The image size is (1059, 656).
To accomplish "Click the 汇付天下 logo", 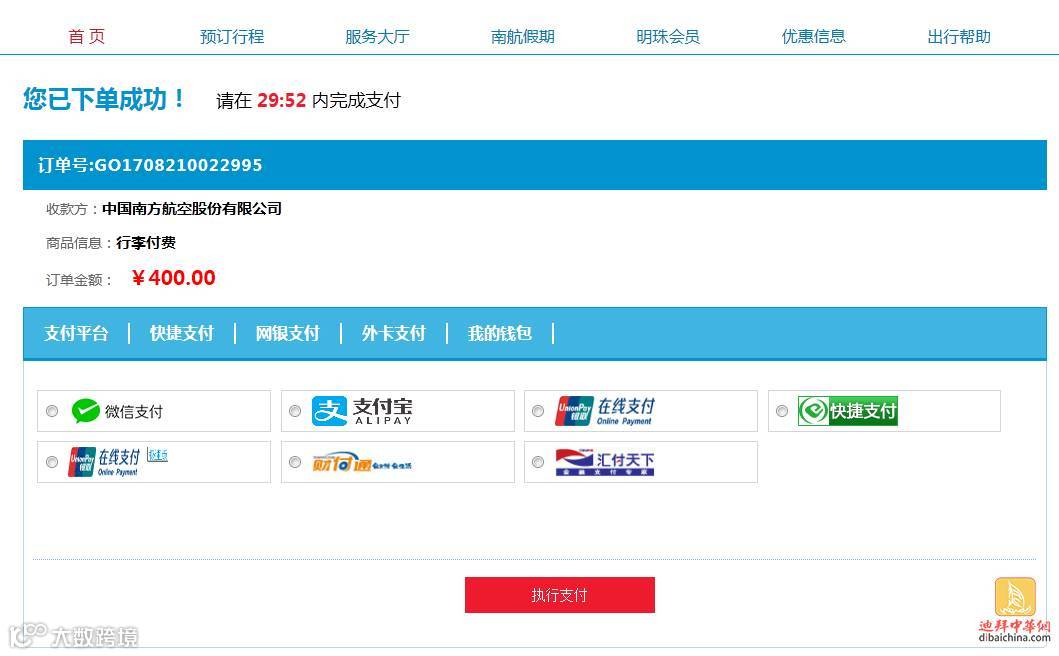I will [x=604, y=462].
